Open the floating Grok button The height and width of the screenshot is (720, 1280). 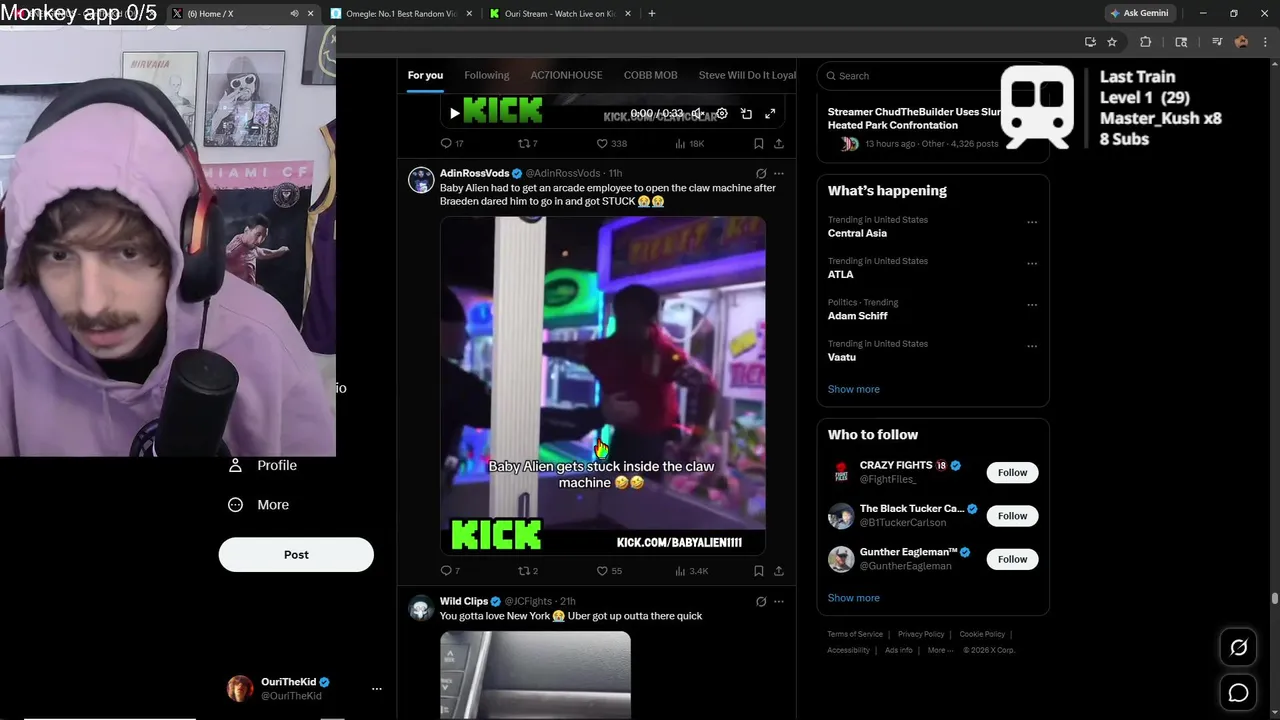[x=1238, y=648]
